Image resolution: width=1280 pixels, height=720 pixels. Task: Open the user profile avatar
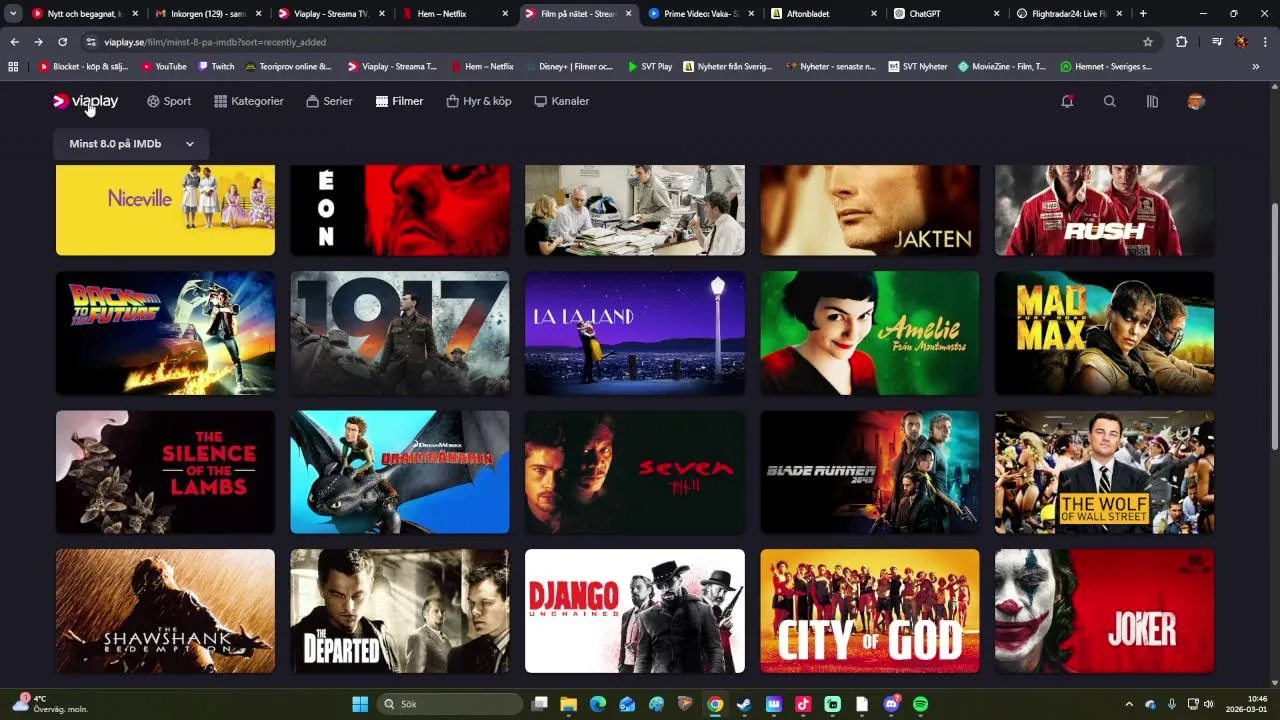(1196, 101)
